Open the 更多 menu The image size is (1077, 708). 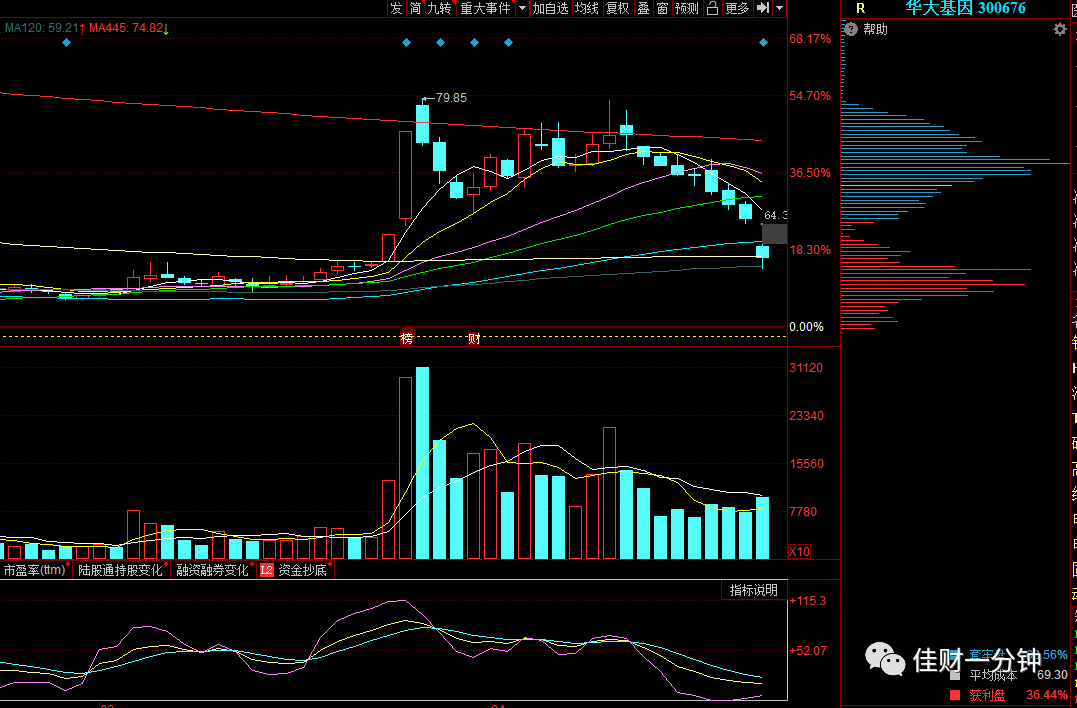coord(737,8)
